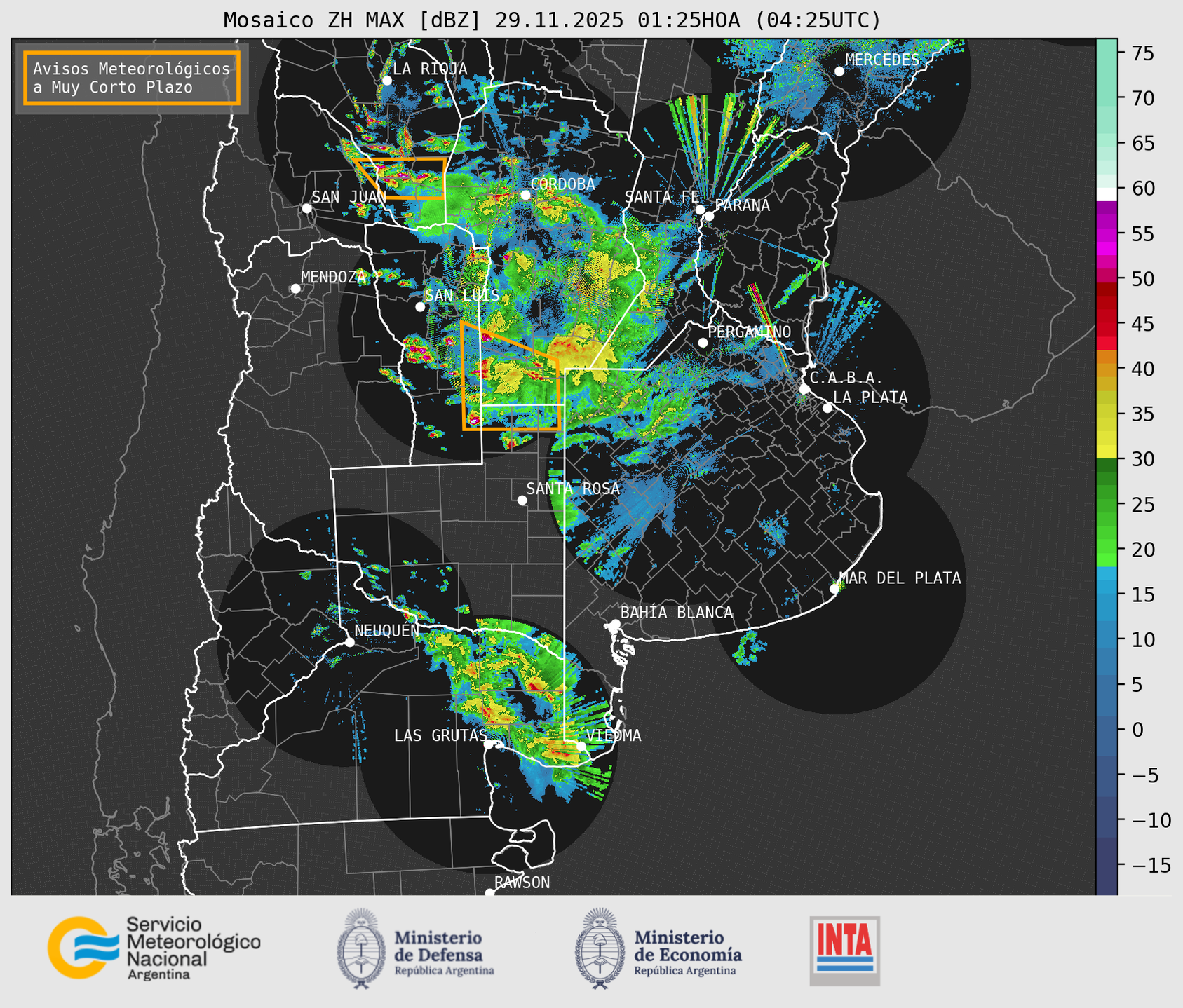Click the white 60 dBZ band on color scale
Image resolution: width=1183 pixels, height=1008 pixels.
click(1107, 193)
